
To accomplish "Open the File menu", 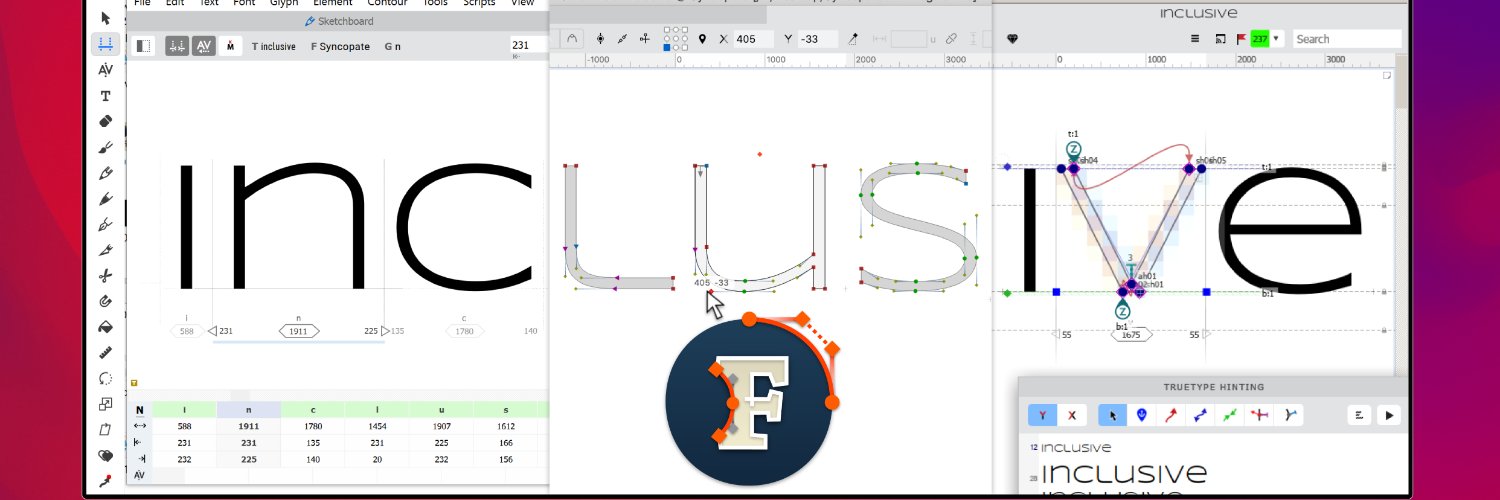I will (142, 3).
